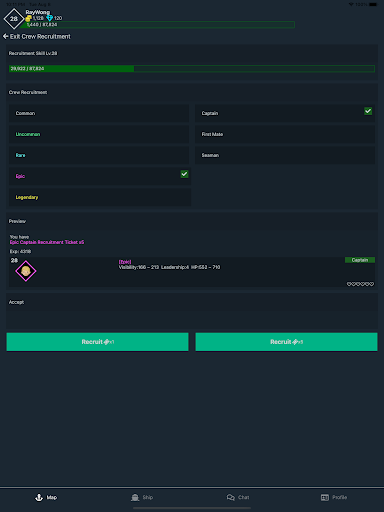Switch to the Profile tab label
The height and width of the screenshot is (512, 384).
click(339, 497)
